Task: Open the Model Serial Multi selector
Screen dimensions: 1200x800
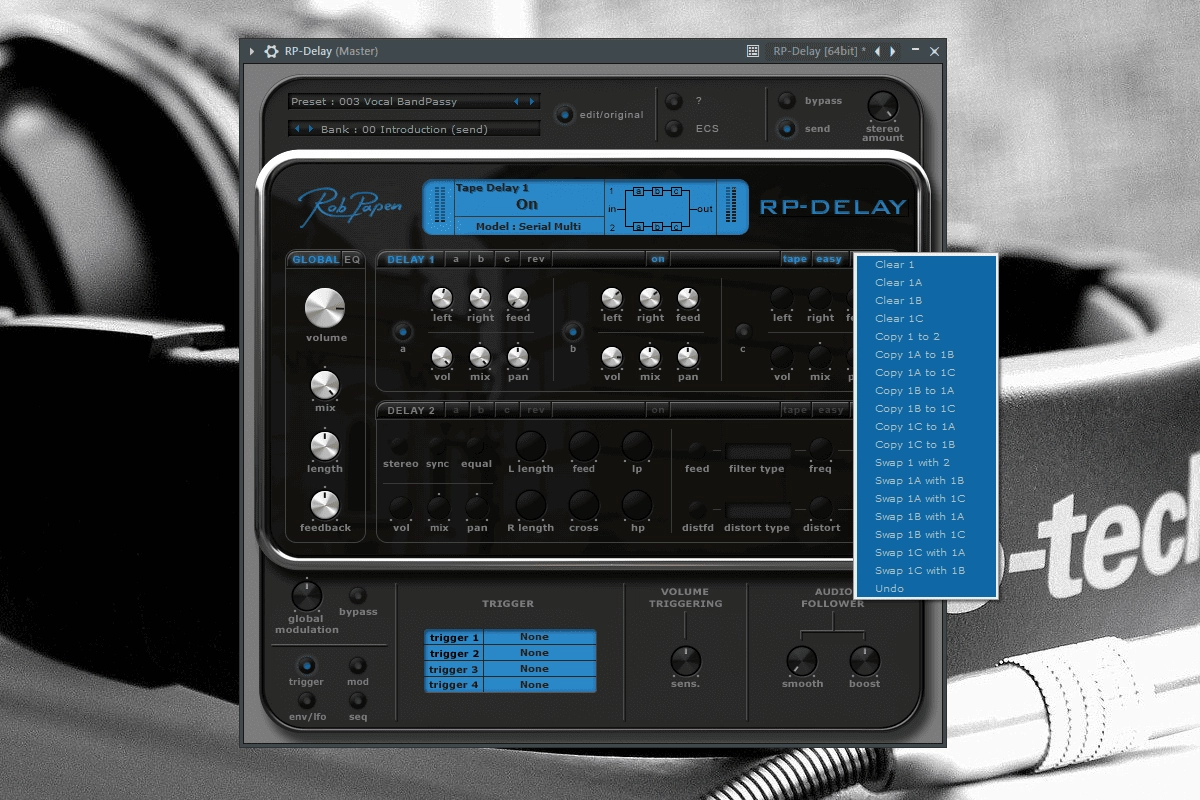Action: 529,226
